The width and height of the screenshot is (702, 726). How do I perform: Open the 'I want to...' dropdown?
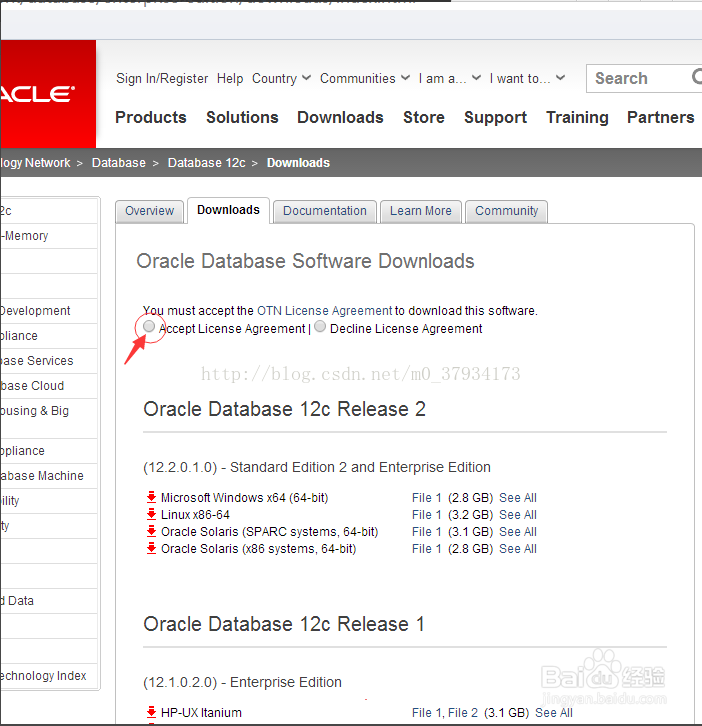click(x=527, y=78)
